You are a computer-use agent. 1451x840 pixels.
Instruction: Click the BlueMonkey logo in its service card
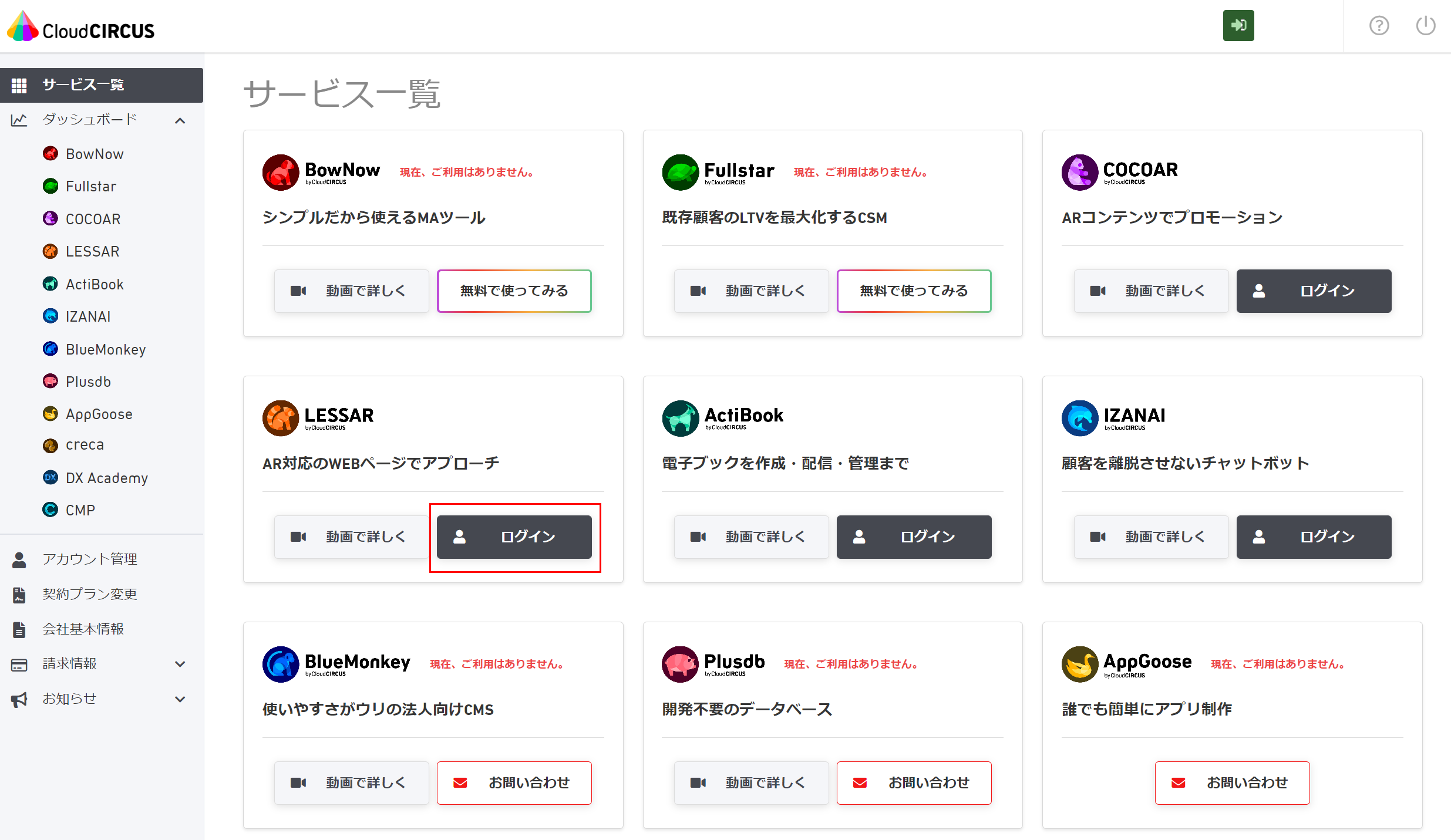(x=336, y=664)
